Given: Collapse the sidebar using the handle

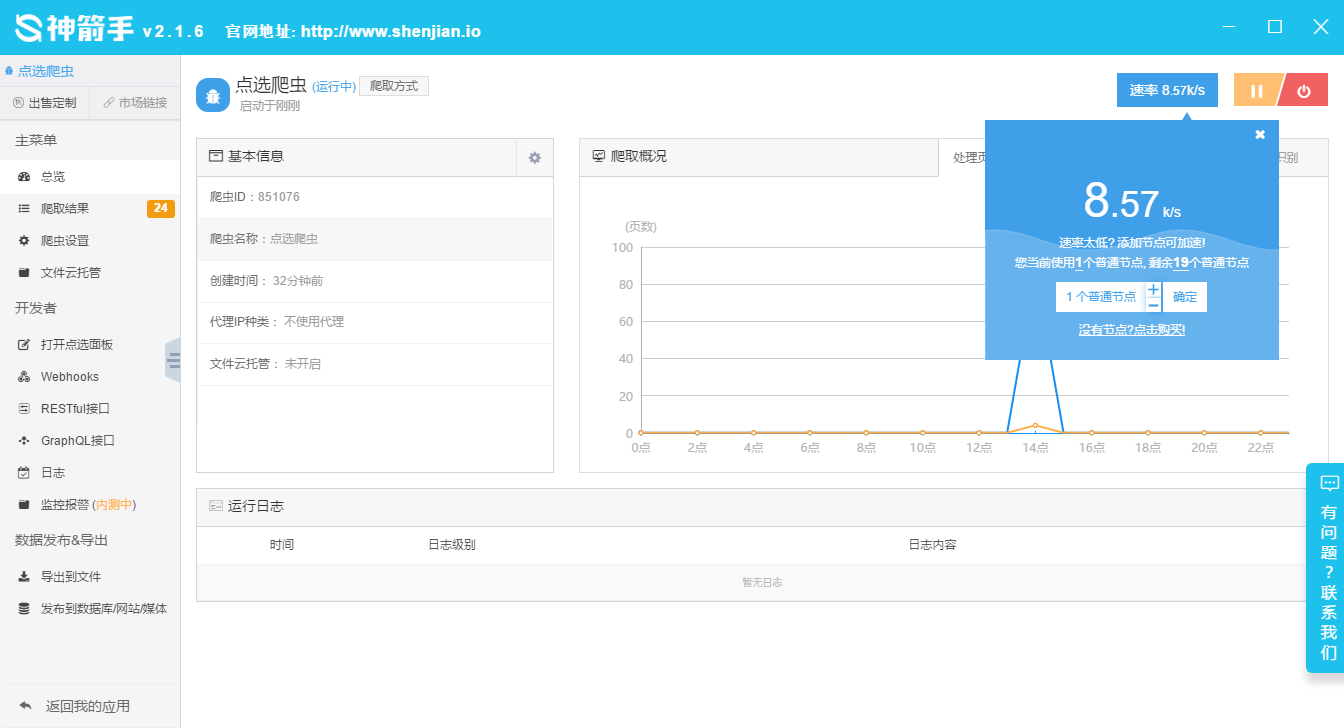Looking at the screenshot, I should (x=173, y=360).
